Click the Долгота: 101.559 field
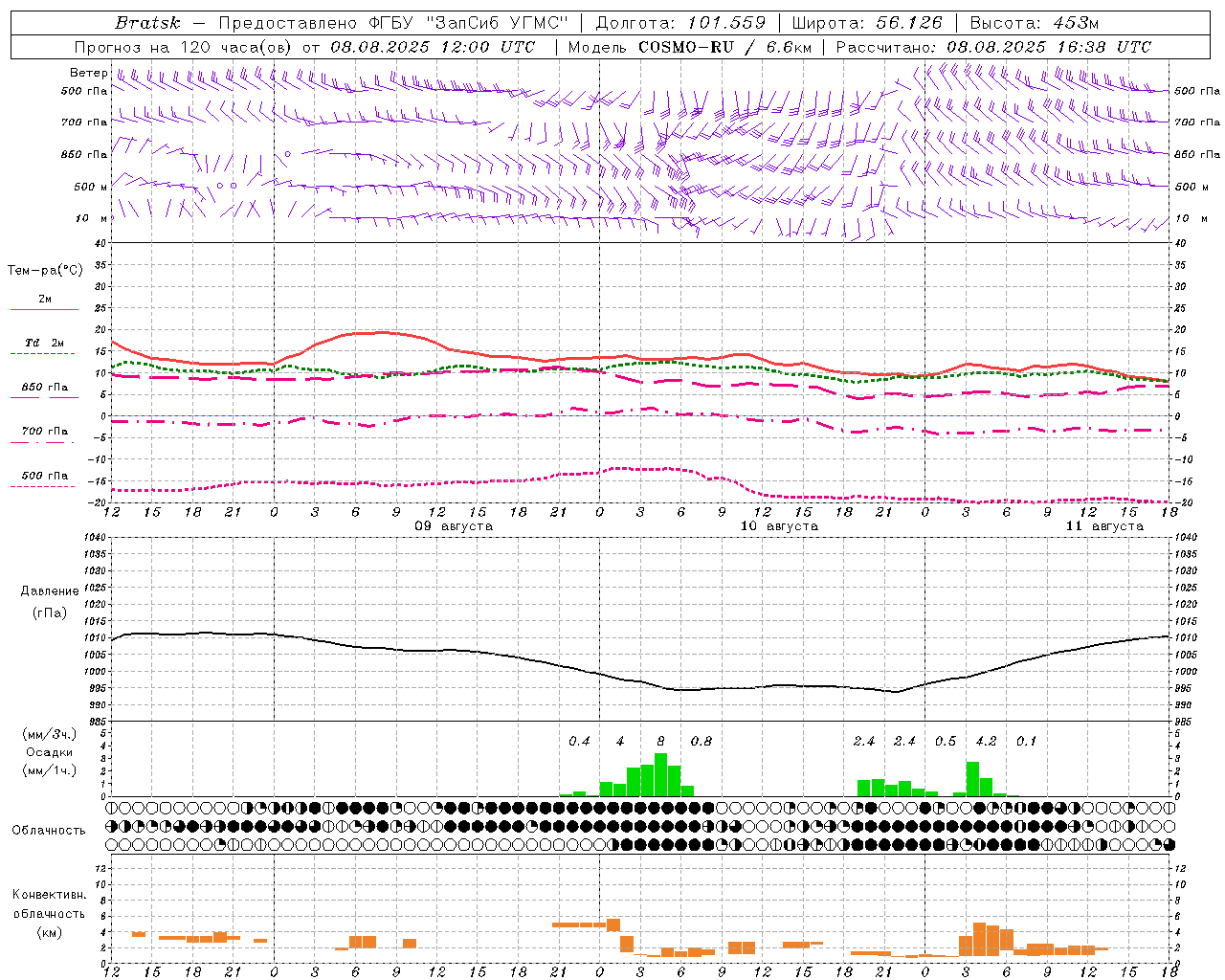 [680, 23]
